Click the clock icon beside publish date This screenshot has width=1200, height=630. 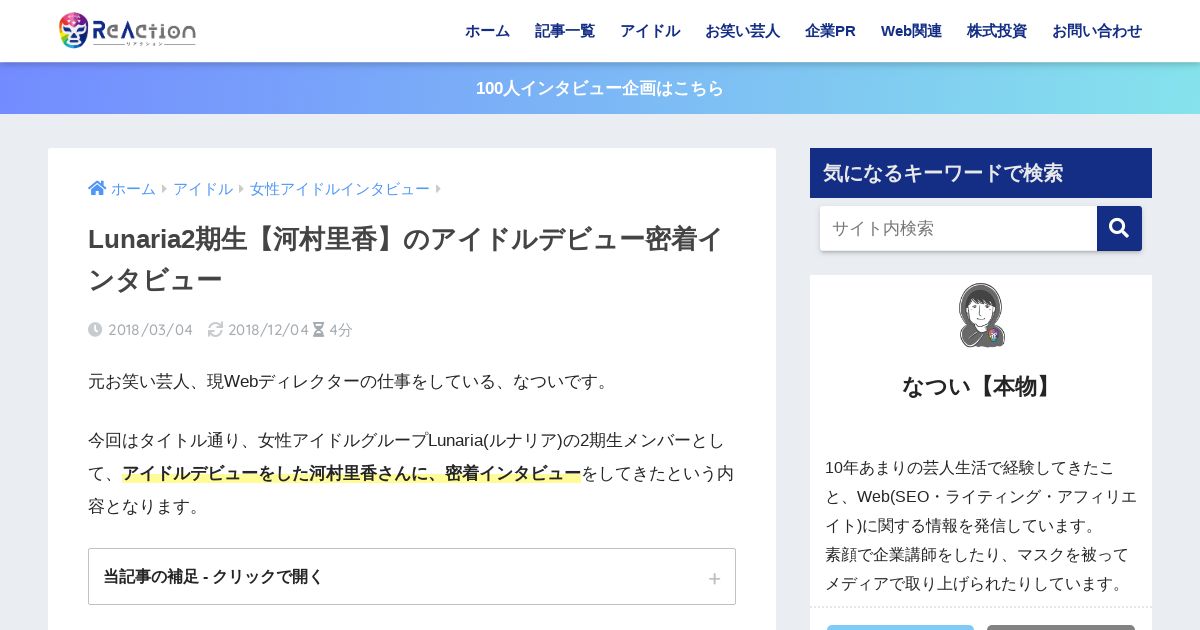coord(95,329)
